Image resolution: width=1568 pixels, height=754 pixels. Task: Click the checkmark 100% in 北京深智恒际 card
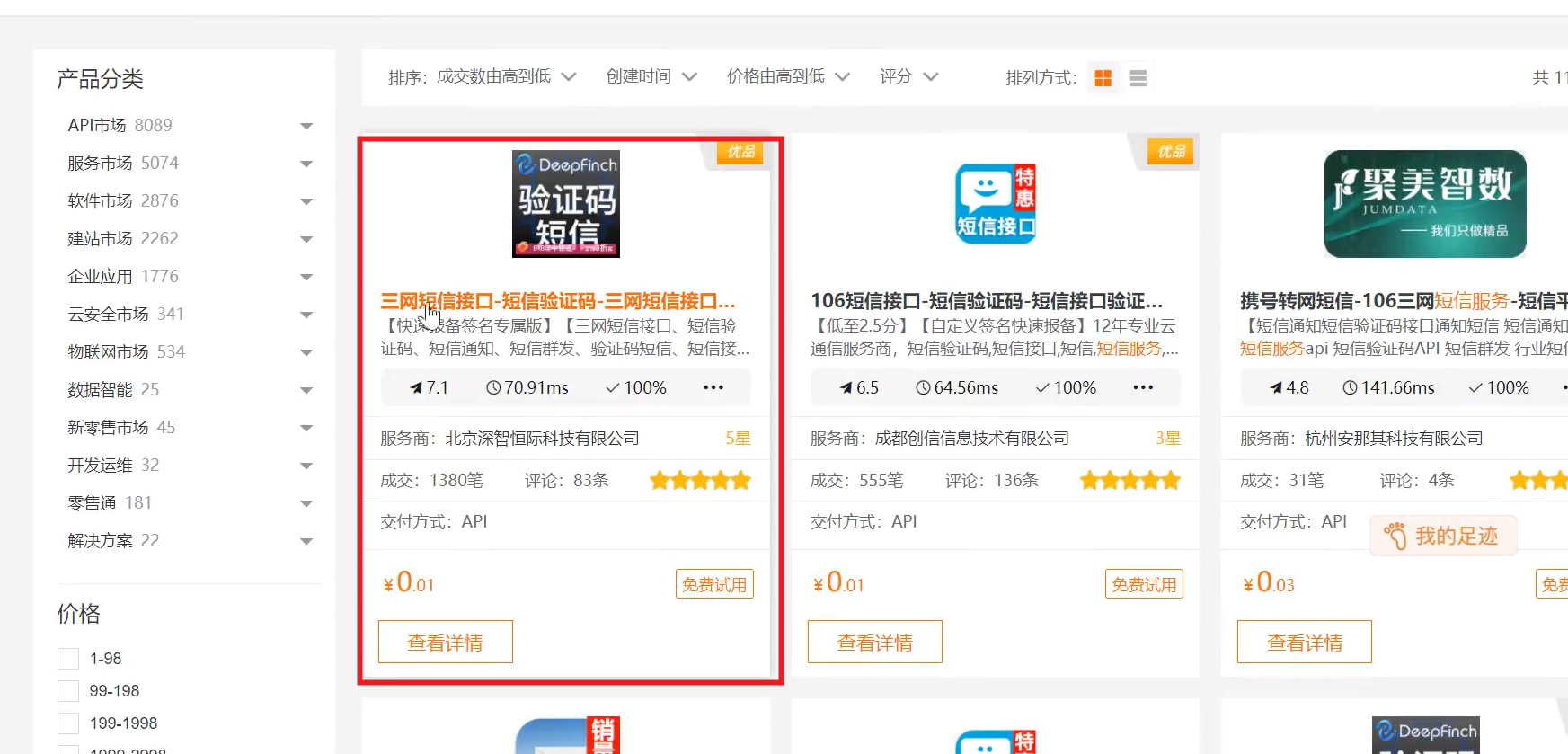click(636, 387)
